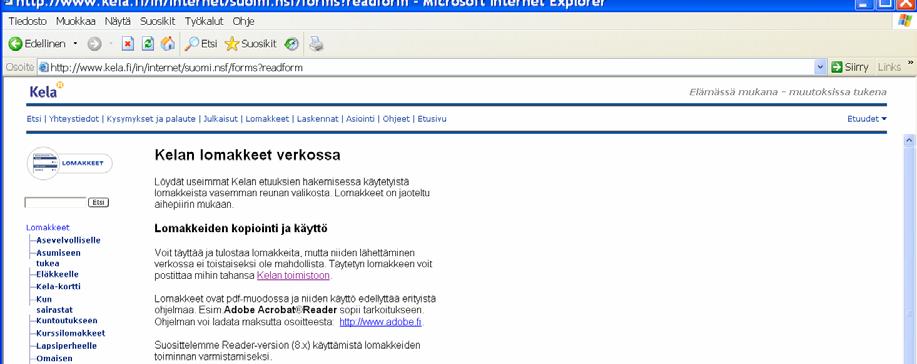Expand the address bar dropdown arrow
This screenshot has width=917, height=364.
[820, 67]
